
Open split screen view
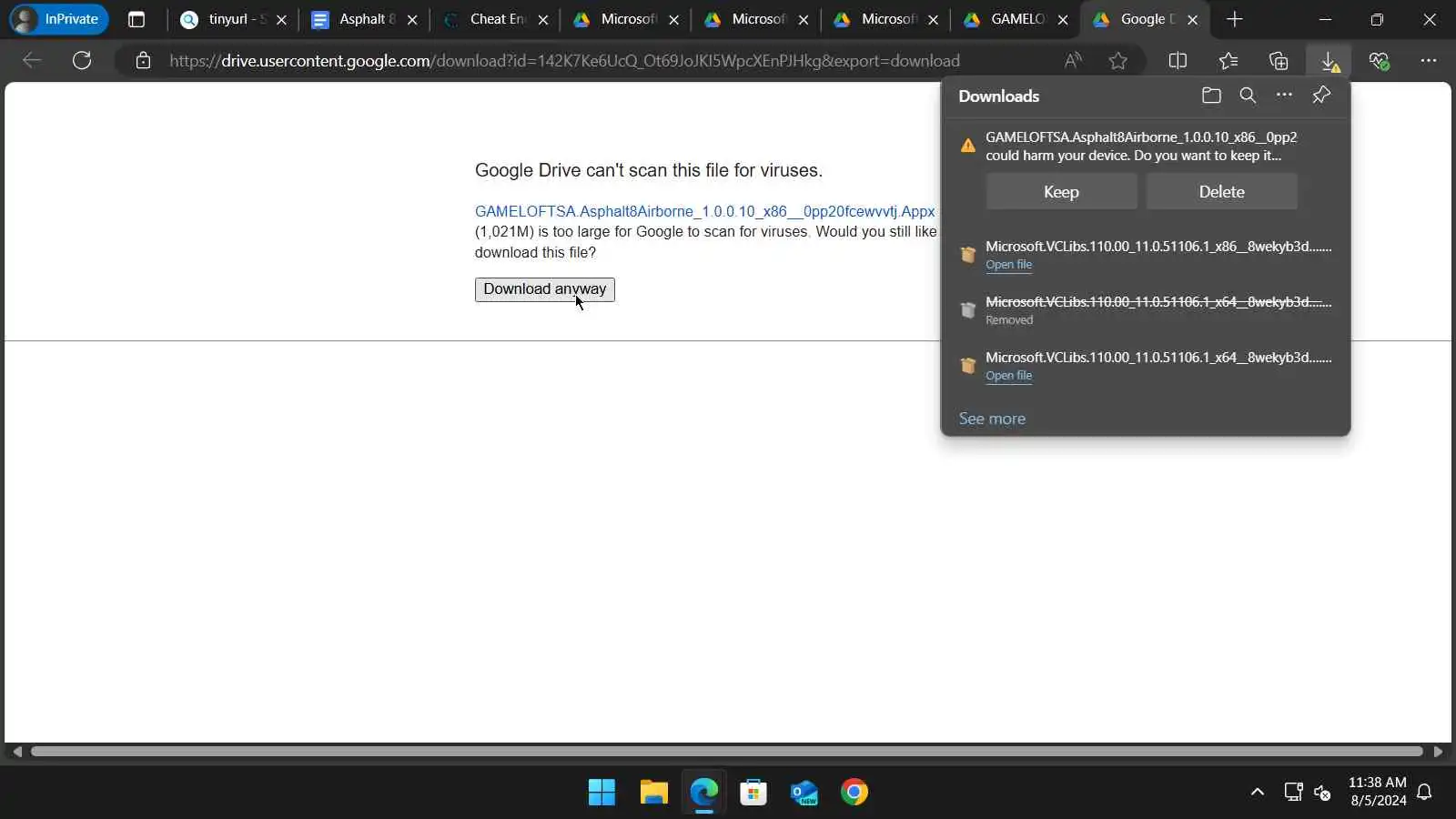[x=1178, y=61]
